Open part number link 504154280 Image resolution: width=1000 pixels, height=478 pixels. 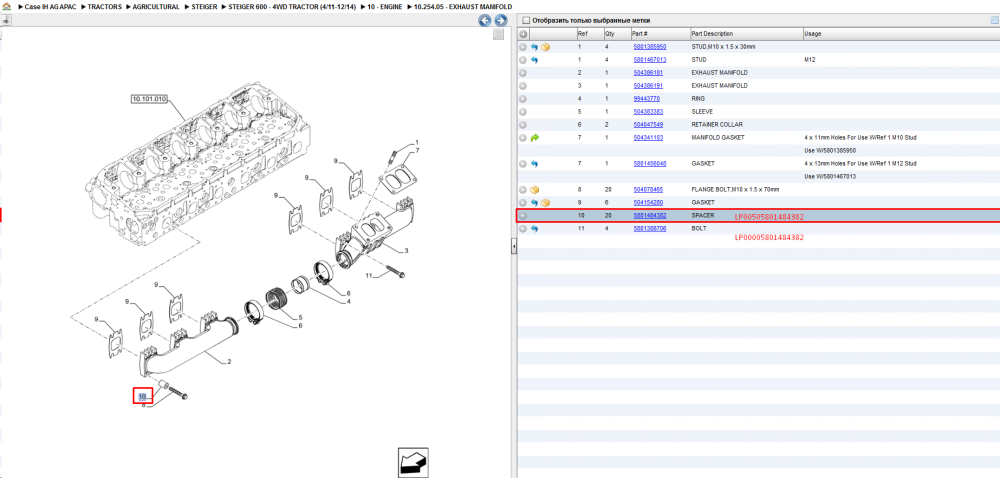tap(648, 203)
